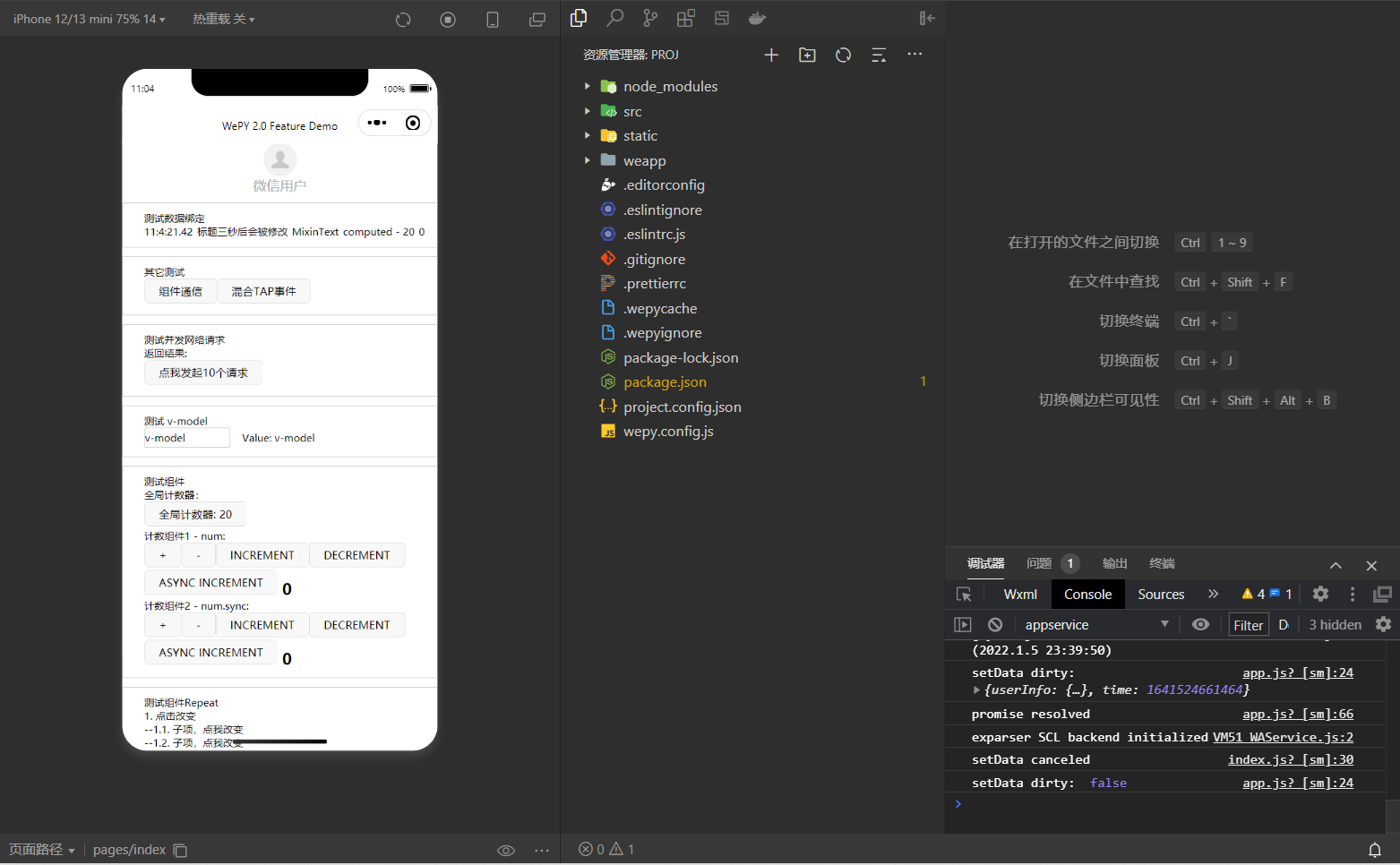Screen dimensions: 1400x865
Task: Open the VM51 WAService.js:2 link
Action: click(x=1283, y=737)
